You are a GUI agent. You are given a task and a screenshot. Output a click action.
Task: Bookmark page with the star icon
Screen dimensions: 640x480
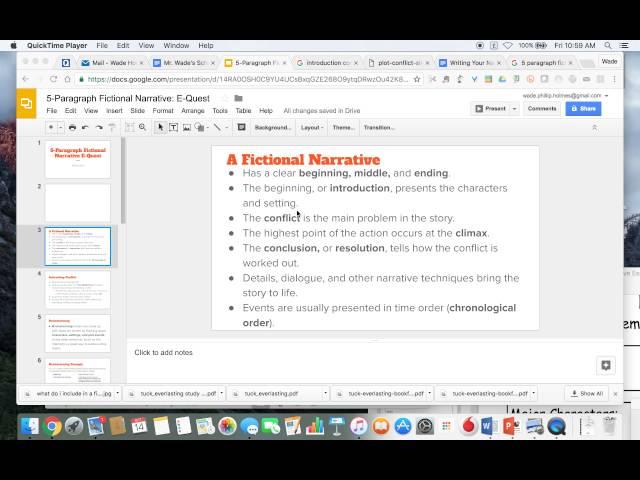pyautogui.click(x=417, y=79)
